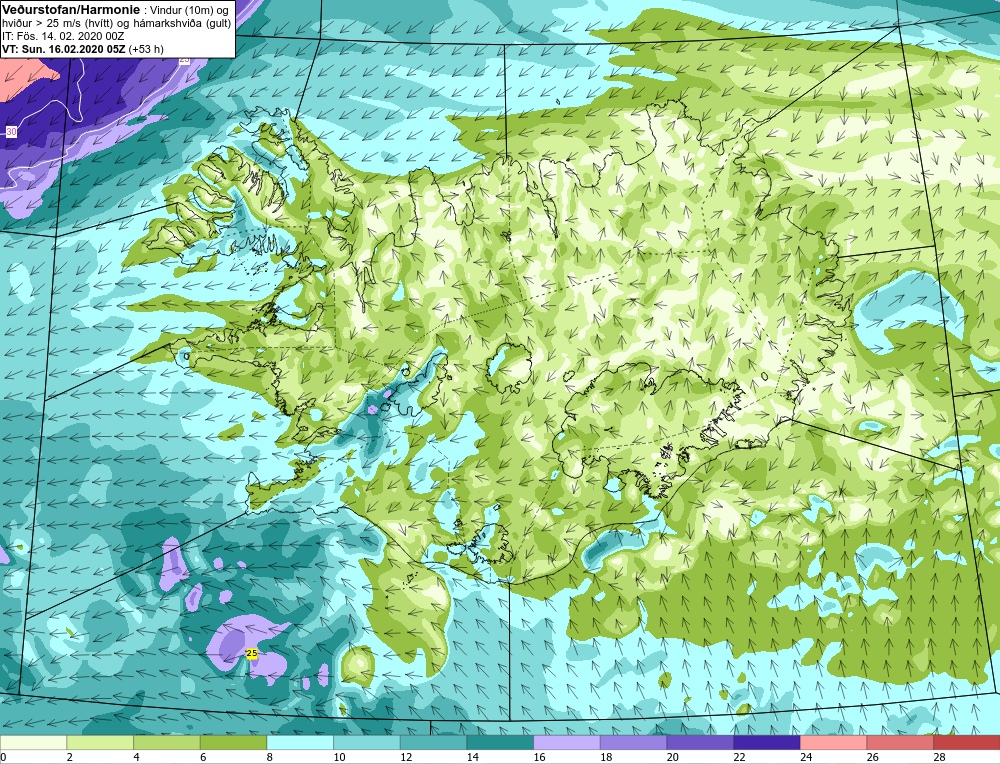Screen dimensions: 1000x764
Task: Click the 12–14 m/s teal legend swatch
Action: coord(433,742)
